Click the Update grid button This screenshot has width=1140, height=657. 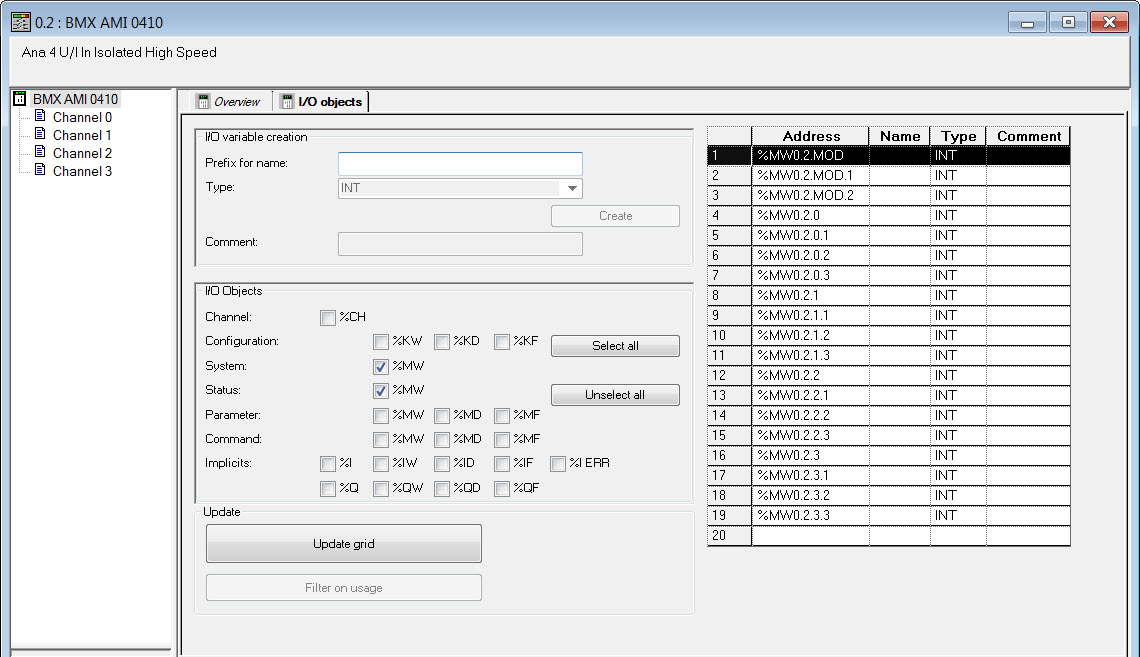coord(344,544)
